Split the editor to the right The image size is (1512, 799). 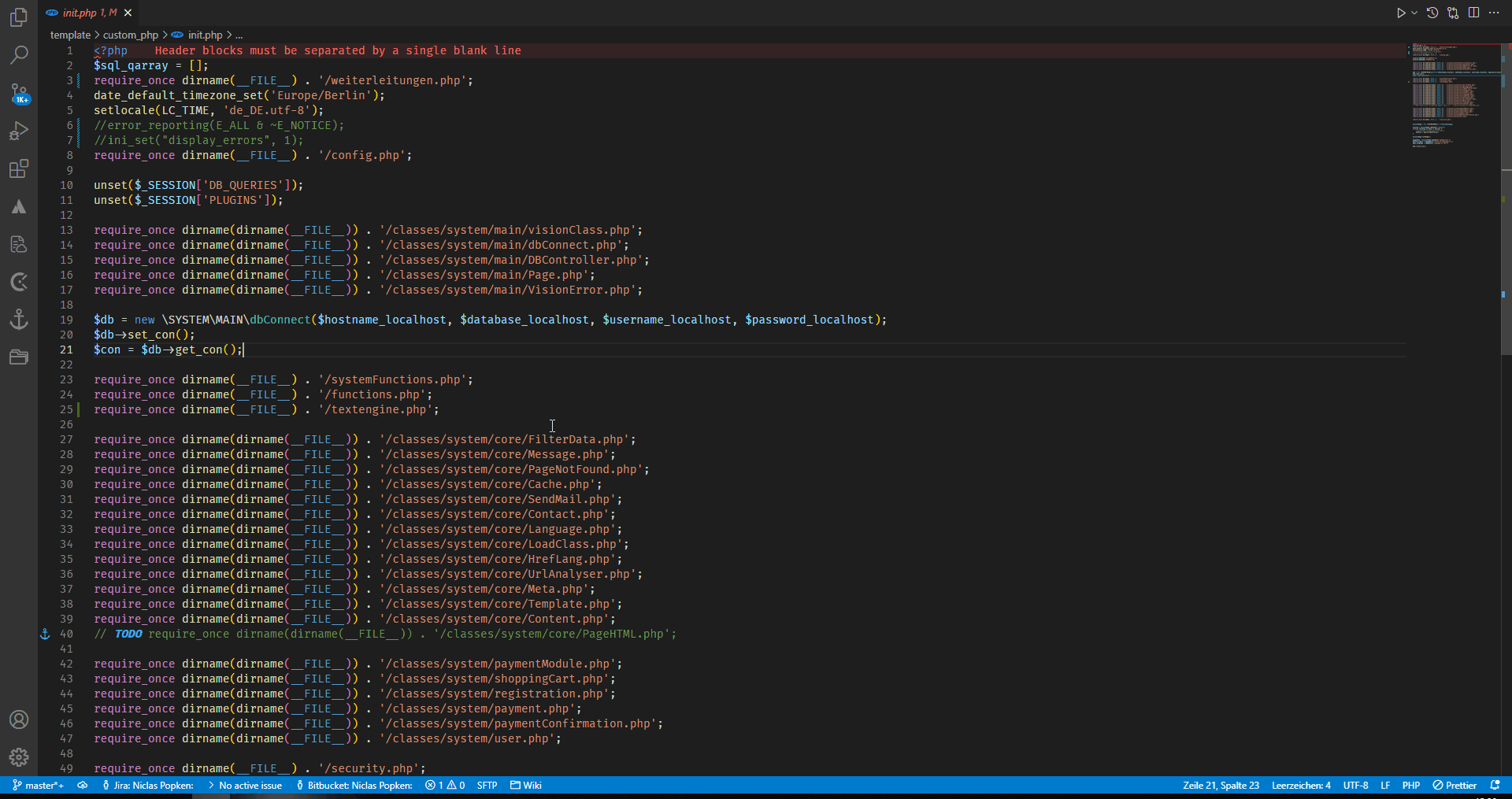pyautogui.click(x=1473, y=13)
